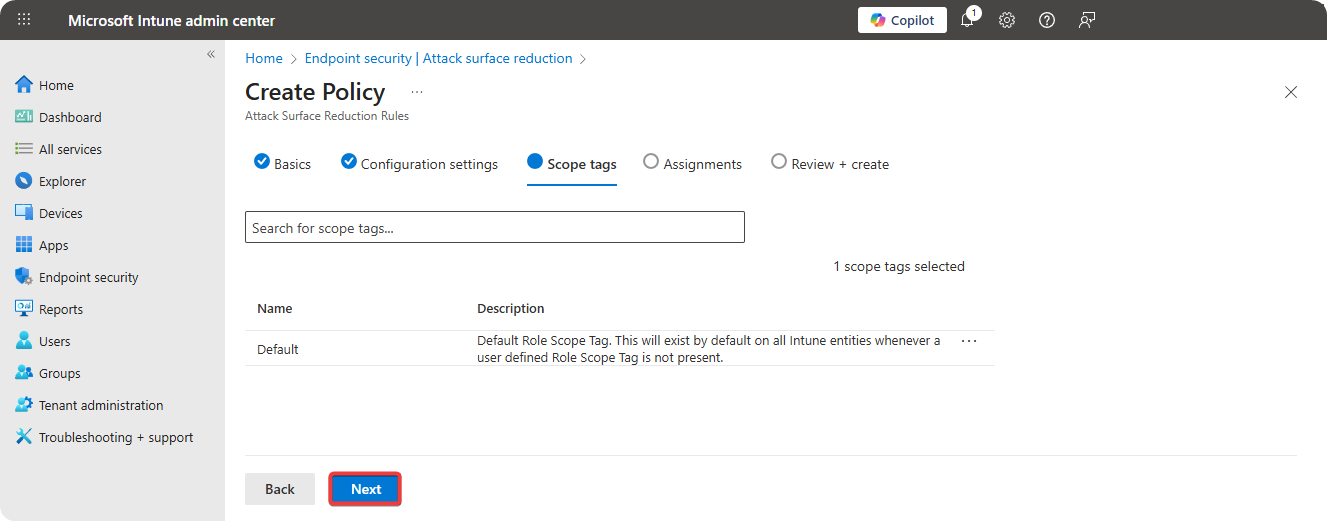Switch to the Basics step

click(x=283, y=164)
